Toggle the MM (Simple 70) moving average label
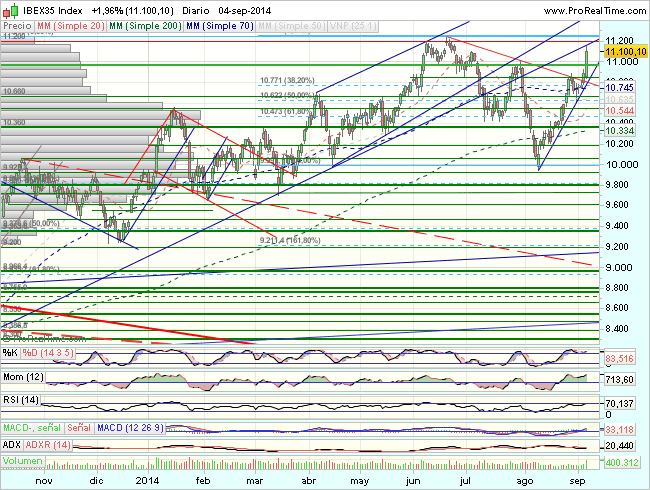The width and height of the screenshot is (650, 490). 220,26
